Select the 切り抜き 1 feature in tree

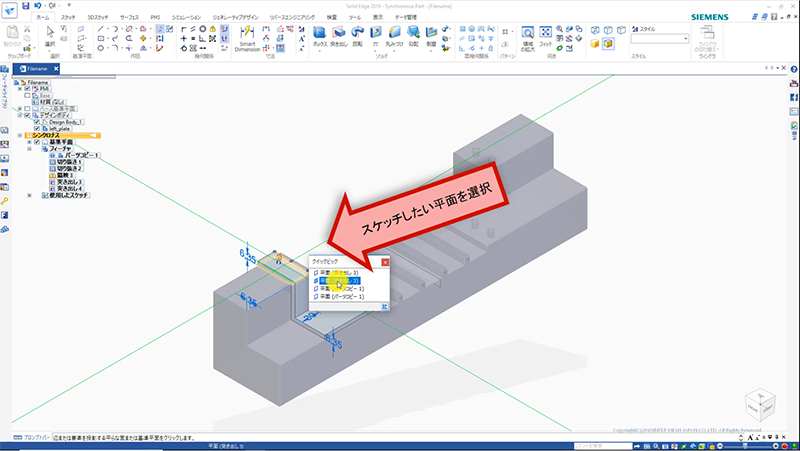tap(68, 162)
